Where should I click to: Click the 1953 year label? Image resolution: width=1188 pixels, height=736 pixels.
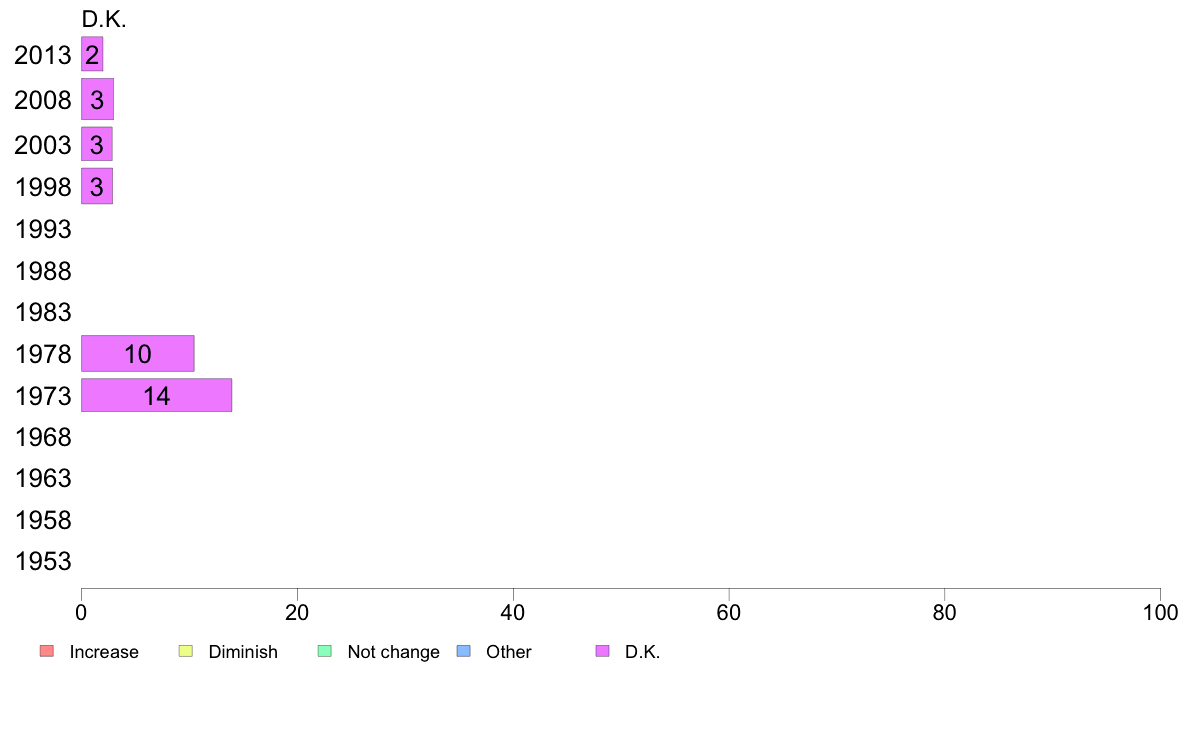pos(43,562)
